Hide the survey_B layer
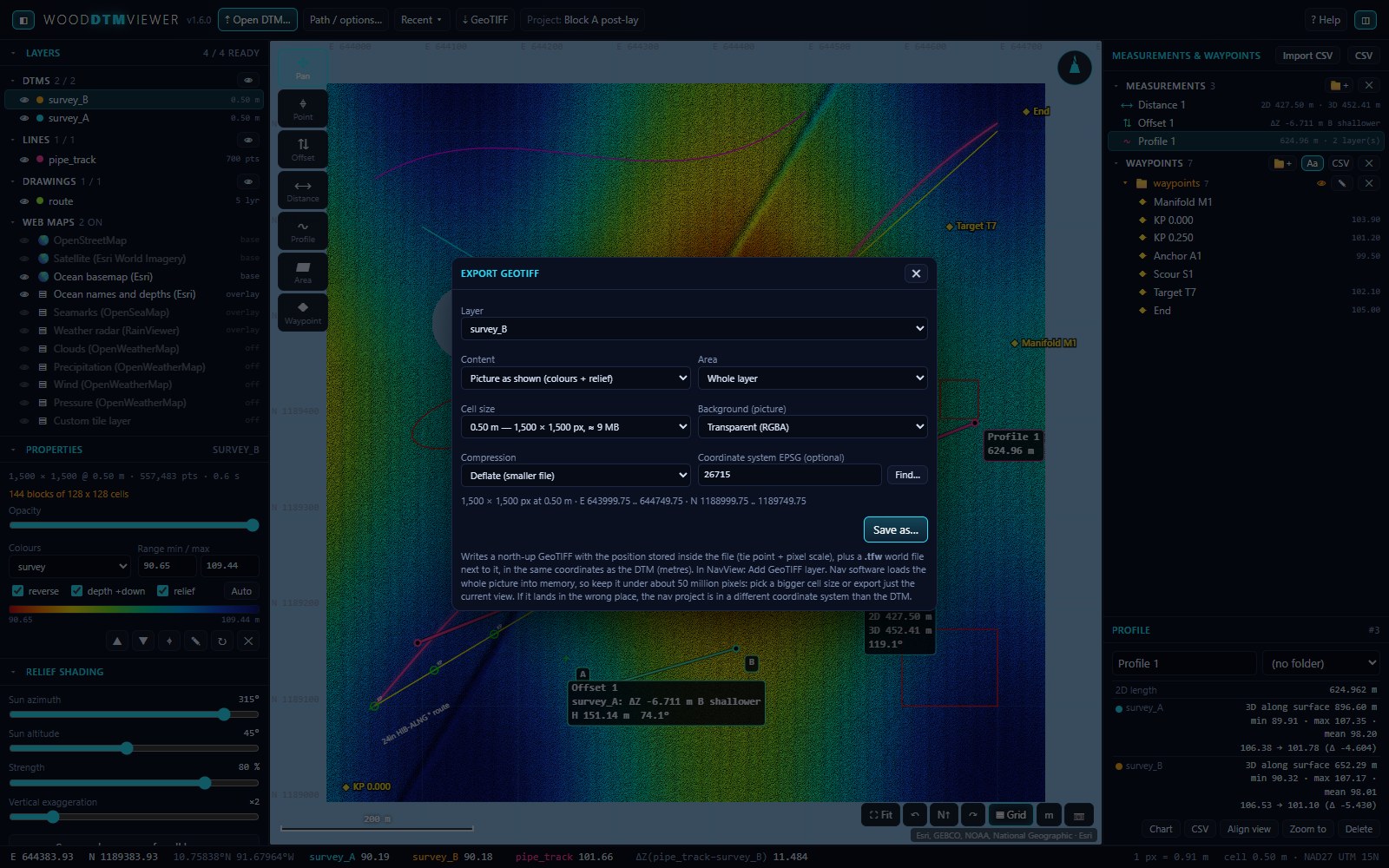The image size is (1389, 868). [x=24, y=100]
